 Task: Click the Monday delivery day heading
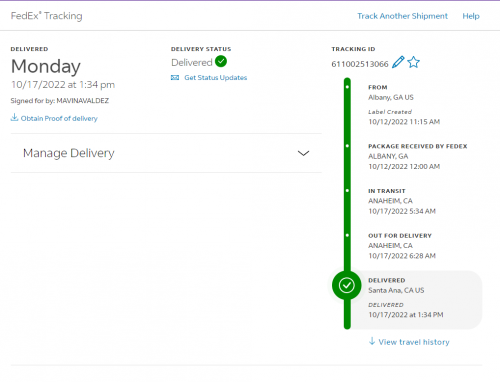click(46, 67)
